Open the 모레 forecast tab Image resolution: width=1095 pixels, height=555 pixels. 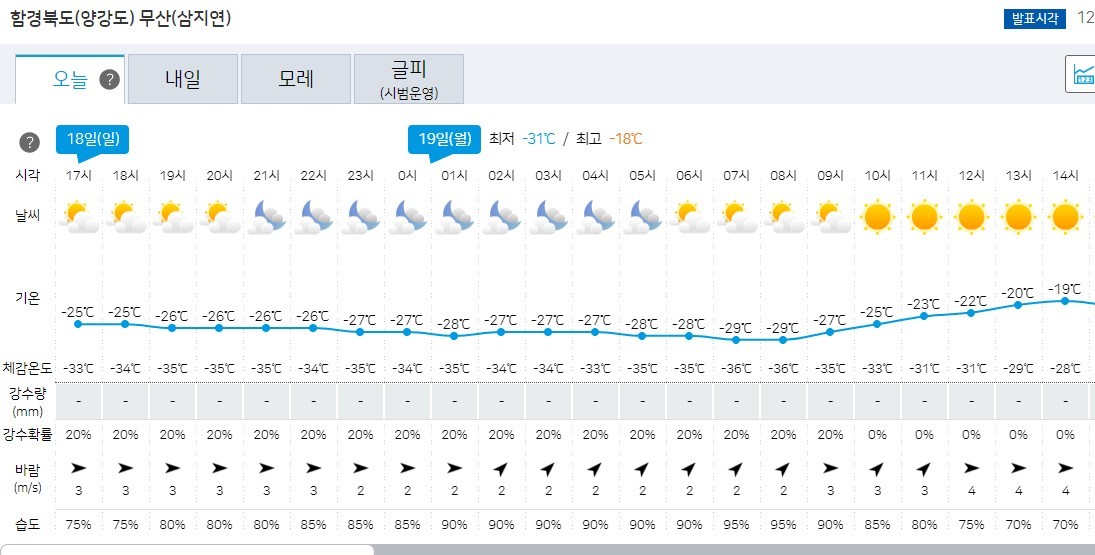pos(296,79)
